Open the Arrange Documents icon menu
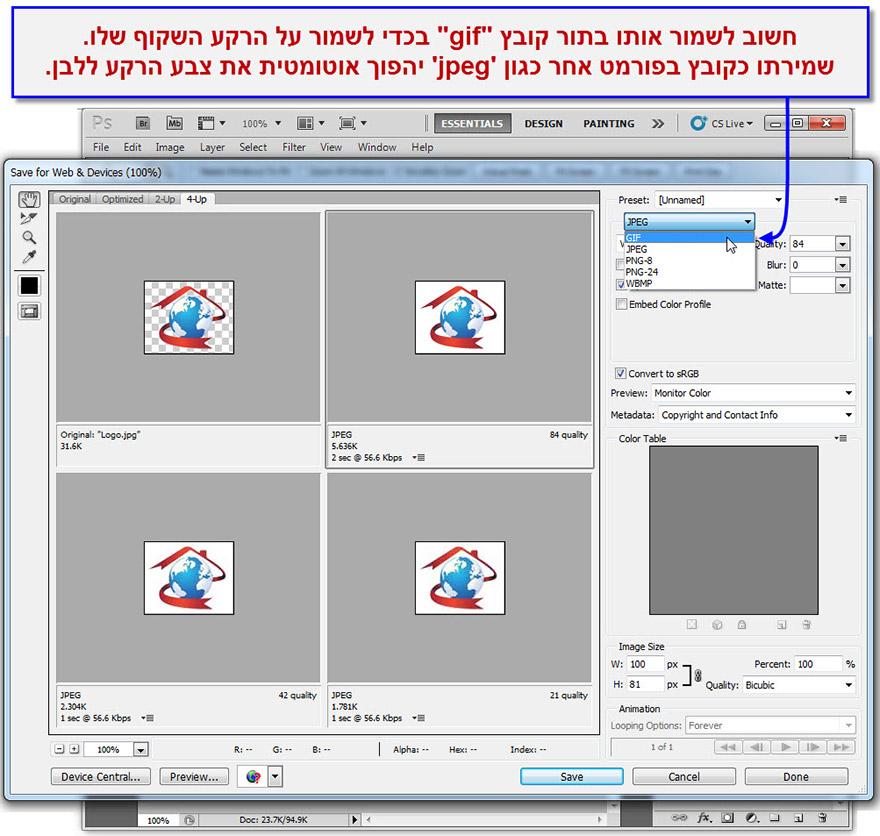This screenshot has height=836, width=880. (310, 123)
